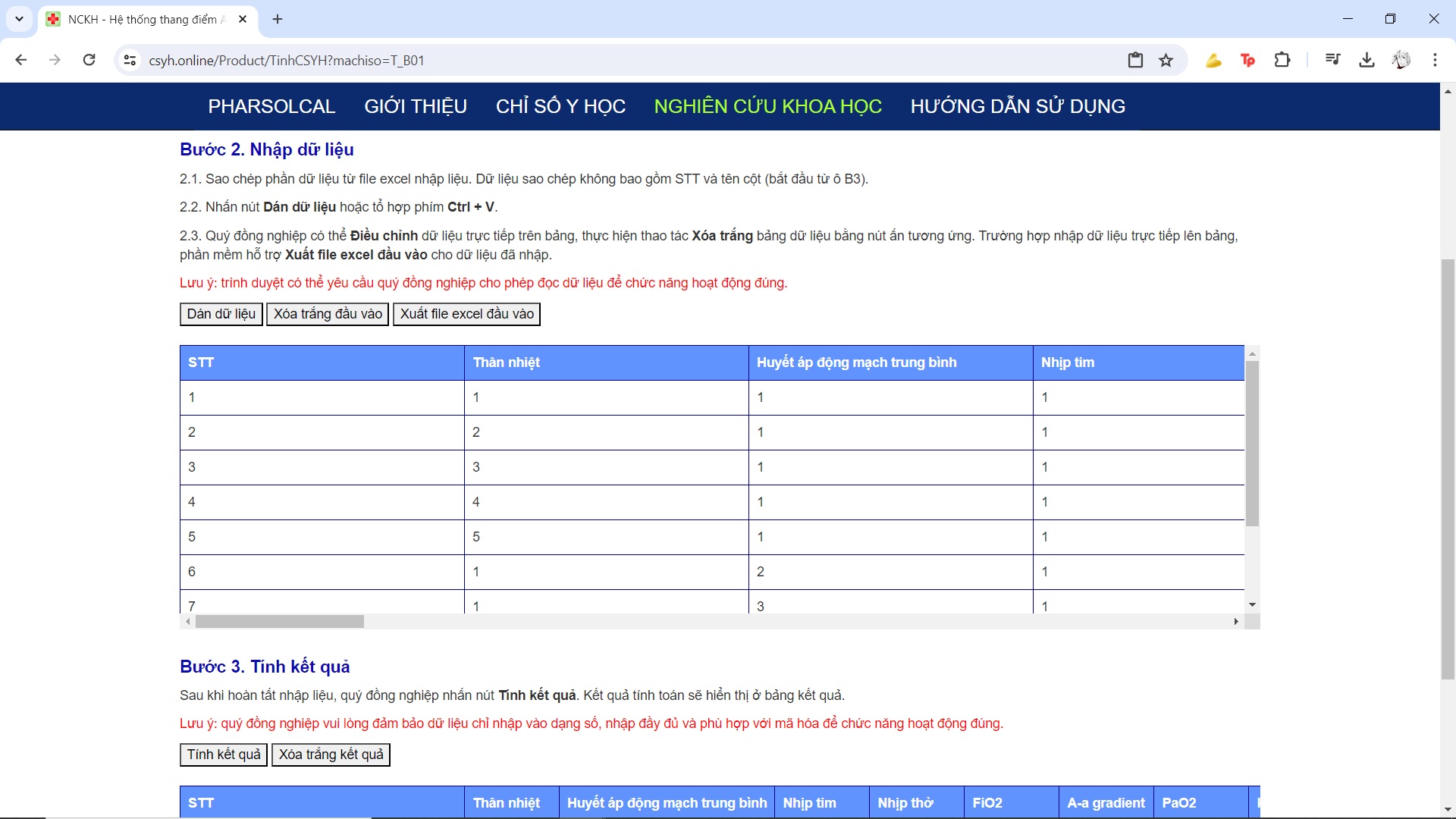The image size is (1456, 819).
Task: Go forward to next page
Action: pos(55,60)
